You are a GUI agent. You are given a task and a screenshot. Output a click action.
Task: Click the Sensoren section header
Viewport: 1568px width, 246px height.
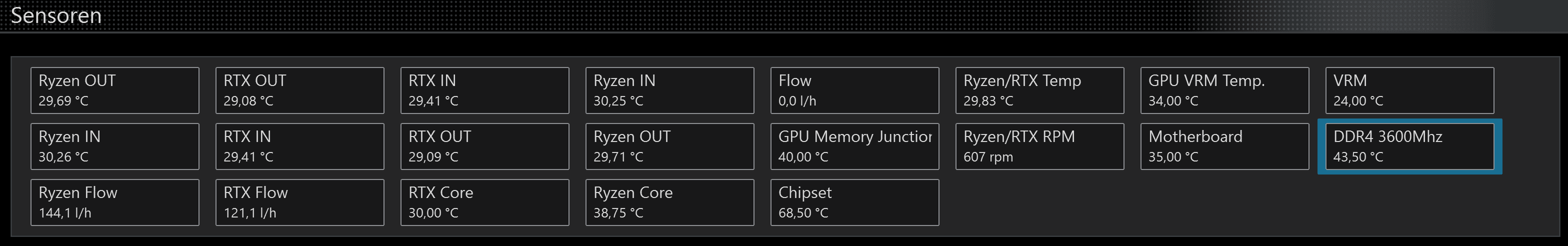pos(56,15)
